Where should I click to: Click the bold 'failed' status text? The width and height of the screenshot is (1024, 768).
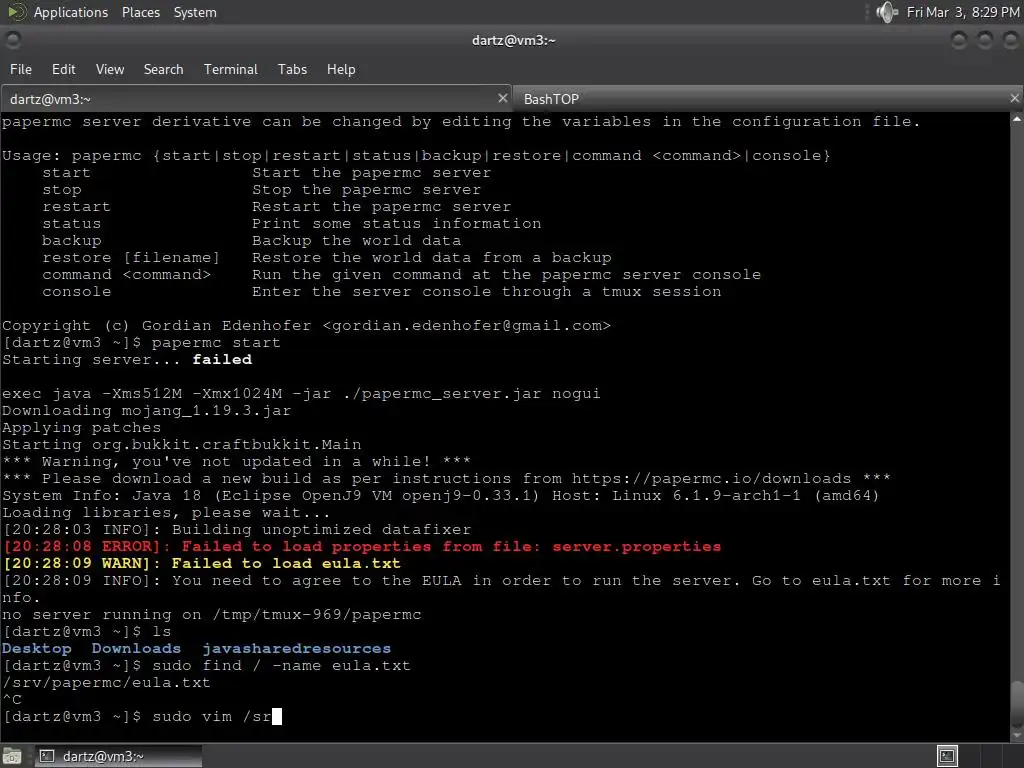[222, 360]
